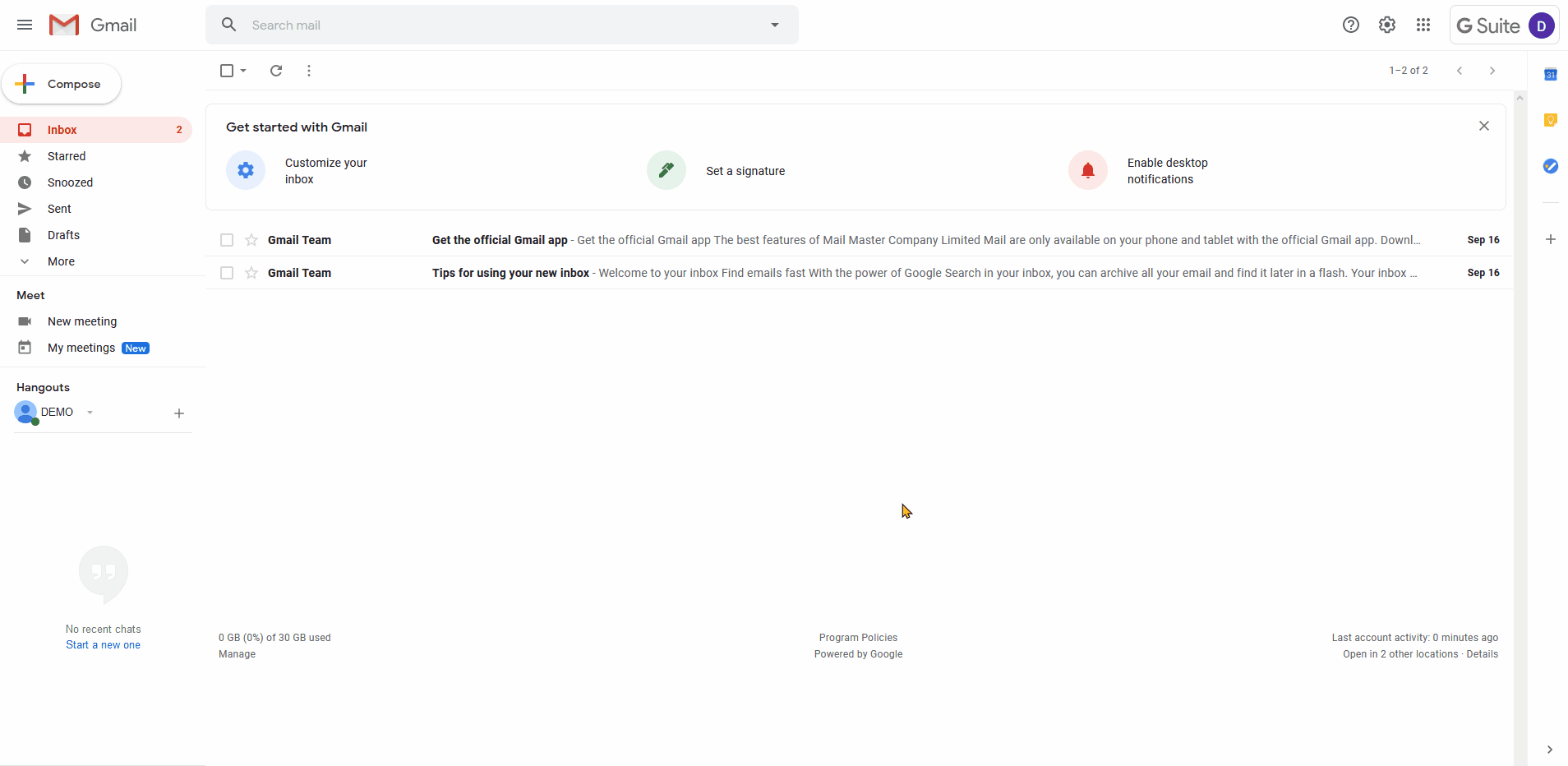This screenshot has height=766, width=1568.
Task: Open the main menu hamburger icon
Action: tap(25, 25)
